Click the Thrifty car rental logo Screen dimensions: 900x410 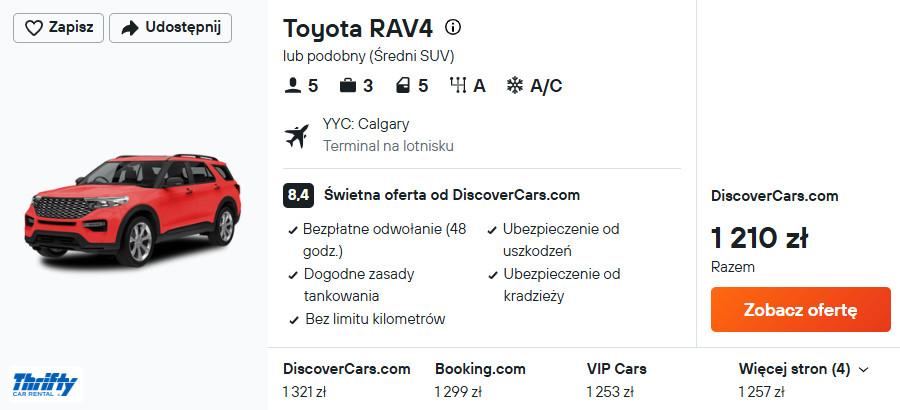point(45,383)
